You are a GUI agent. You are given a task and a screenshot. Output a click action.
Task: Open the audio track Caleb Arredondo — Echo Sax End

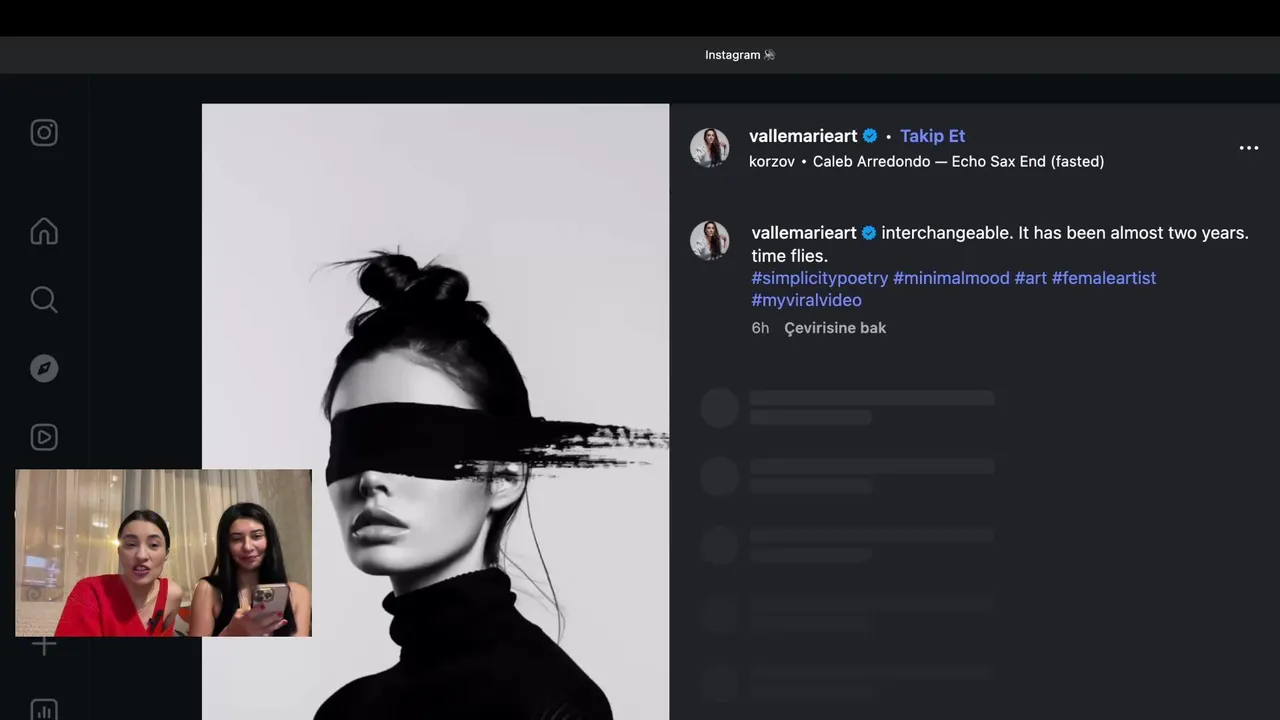click(958, 161)
